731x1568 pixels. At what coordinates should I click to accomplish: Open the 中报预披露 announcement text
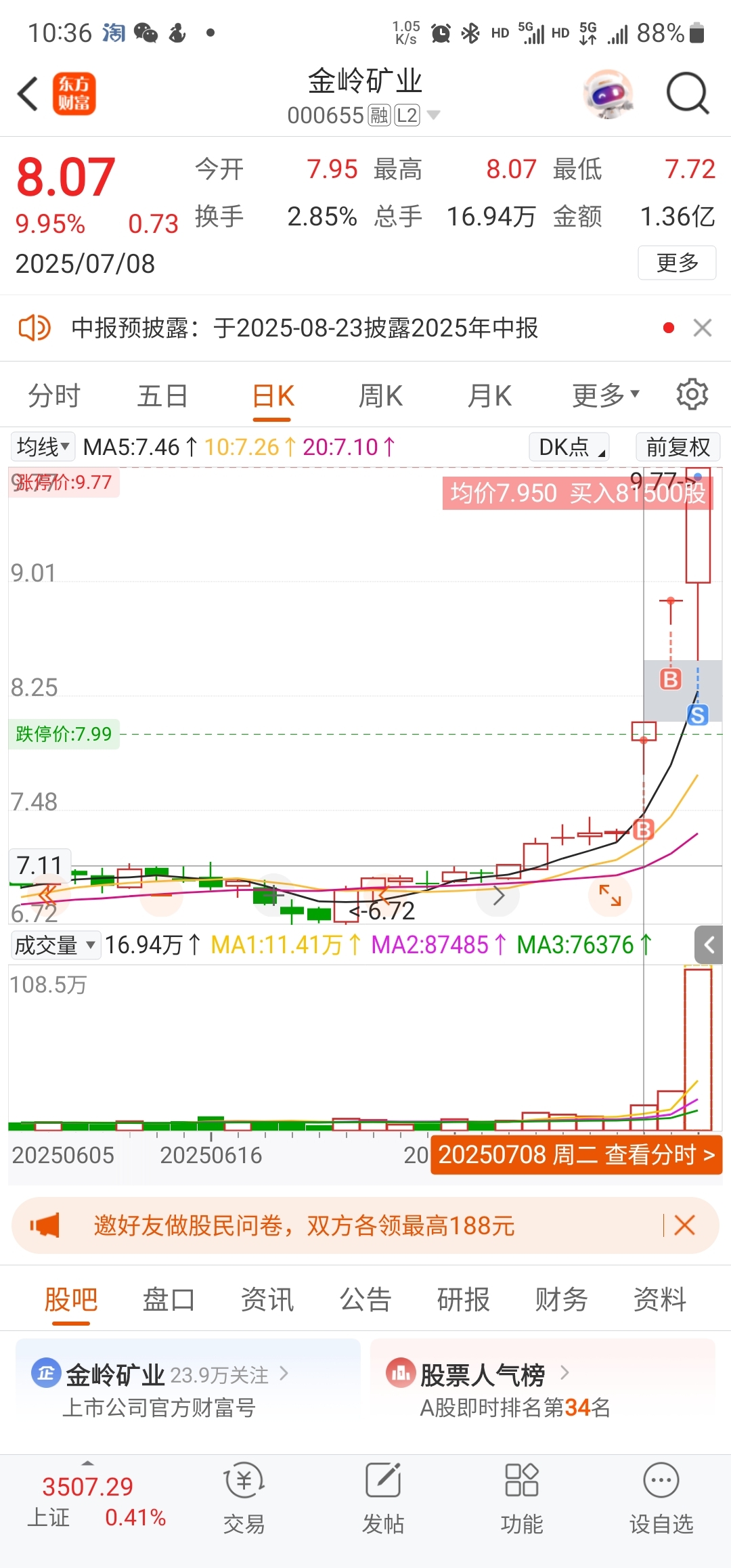305,328
